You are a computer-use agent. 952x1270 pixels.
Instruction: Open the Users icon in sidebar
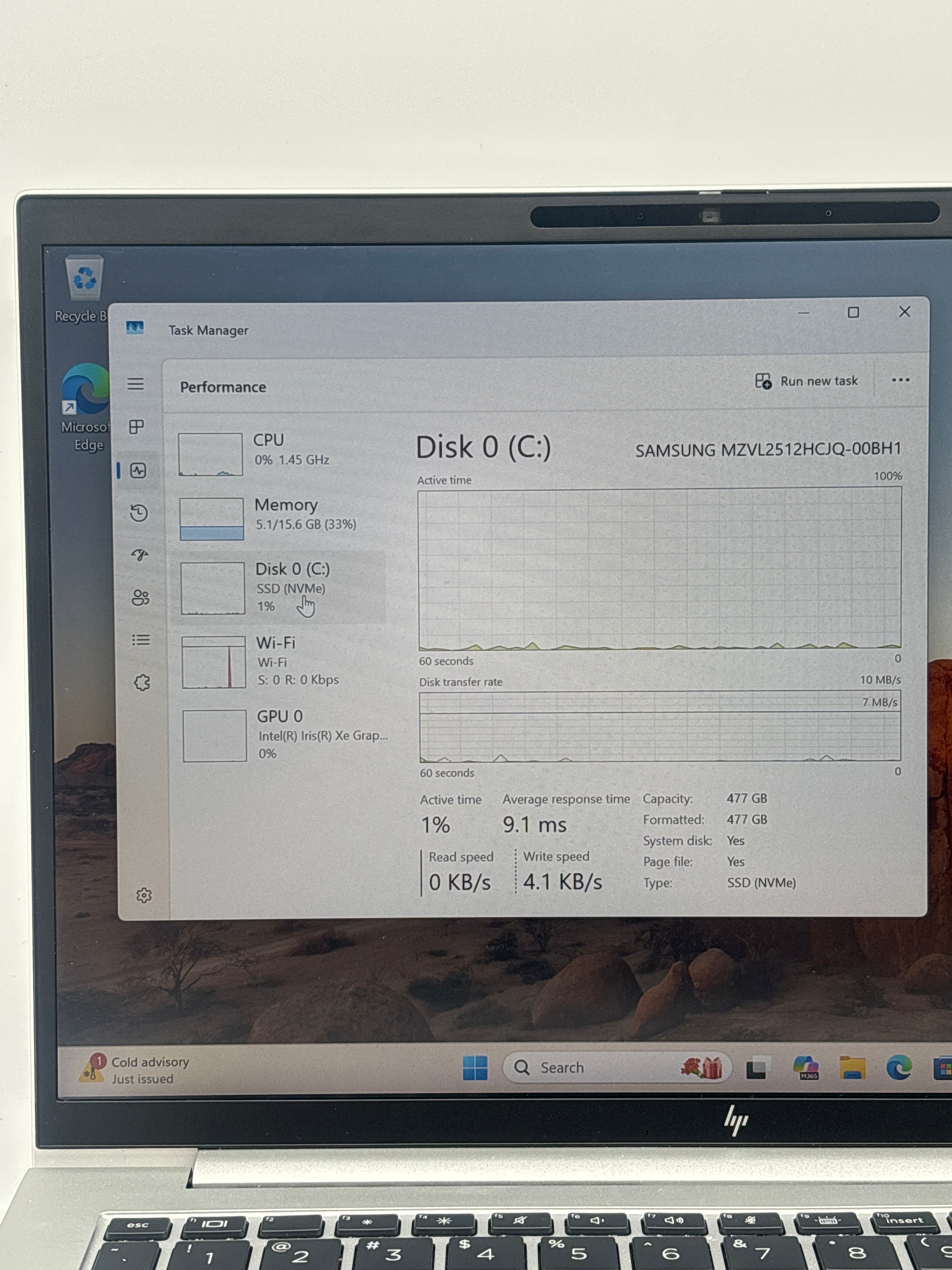pos(141,598)
